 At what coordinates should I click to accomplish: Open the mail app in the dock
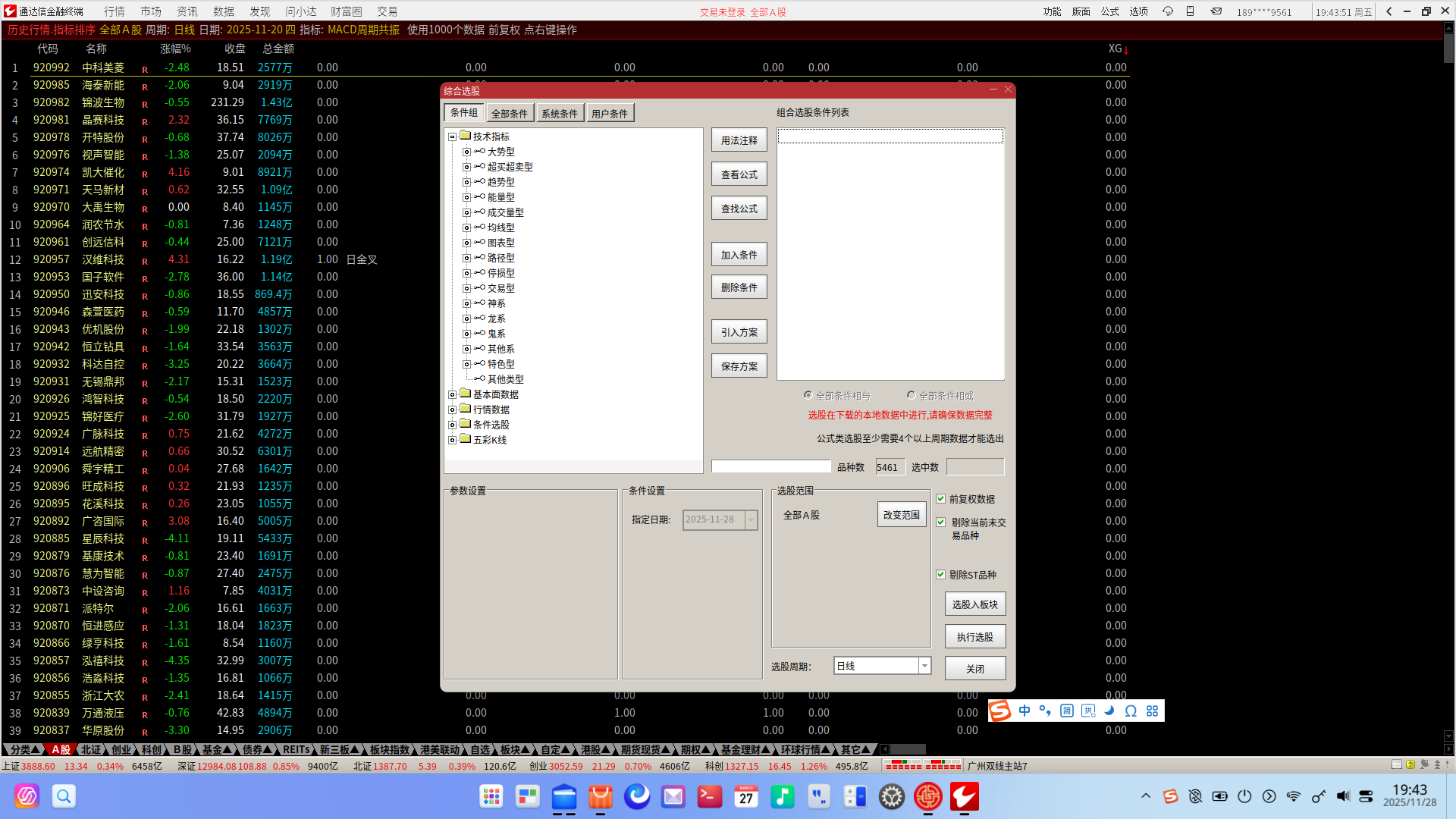(x=673, y=796)
